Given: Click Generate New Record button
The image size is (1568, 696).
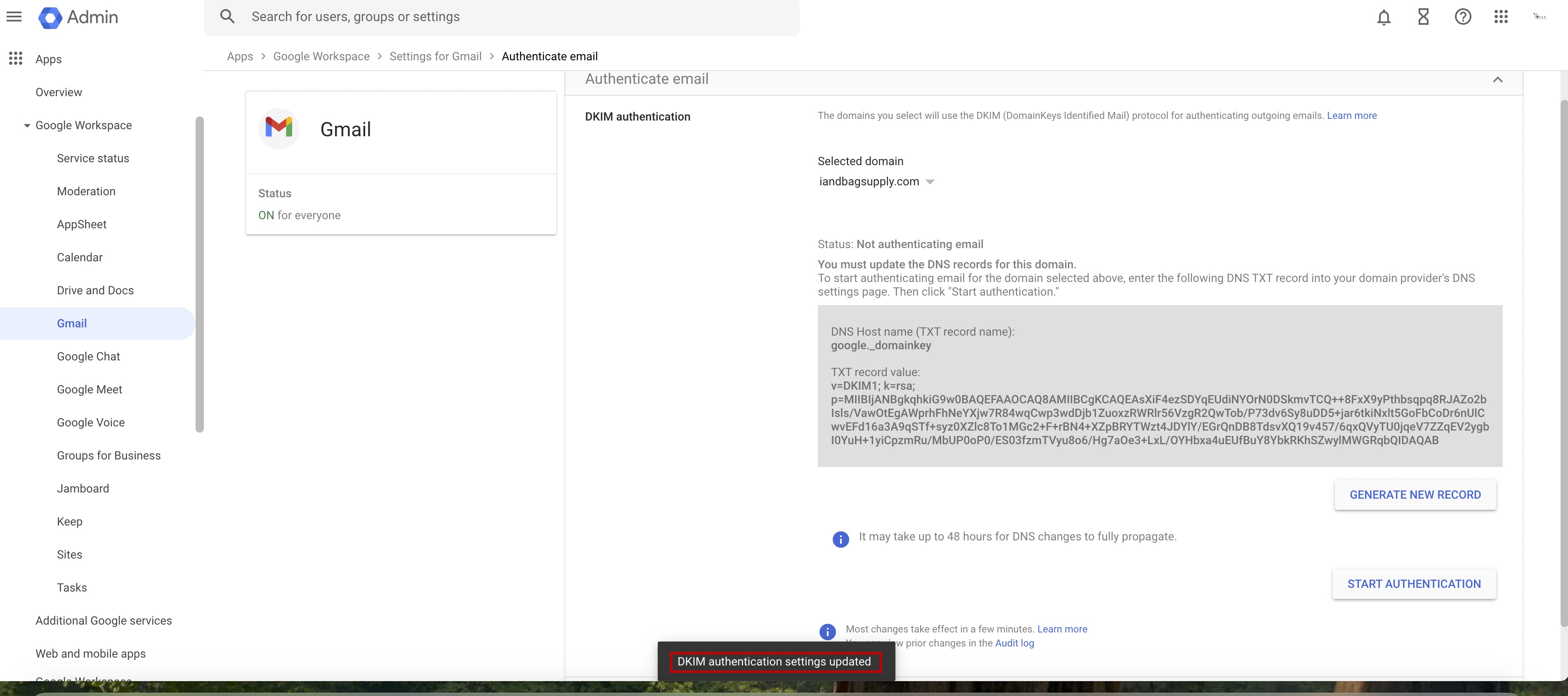Looking at the screenshot, I should point(1415,495).
